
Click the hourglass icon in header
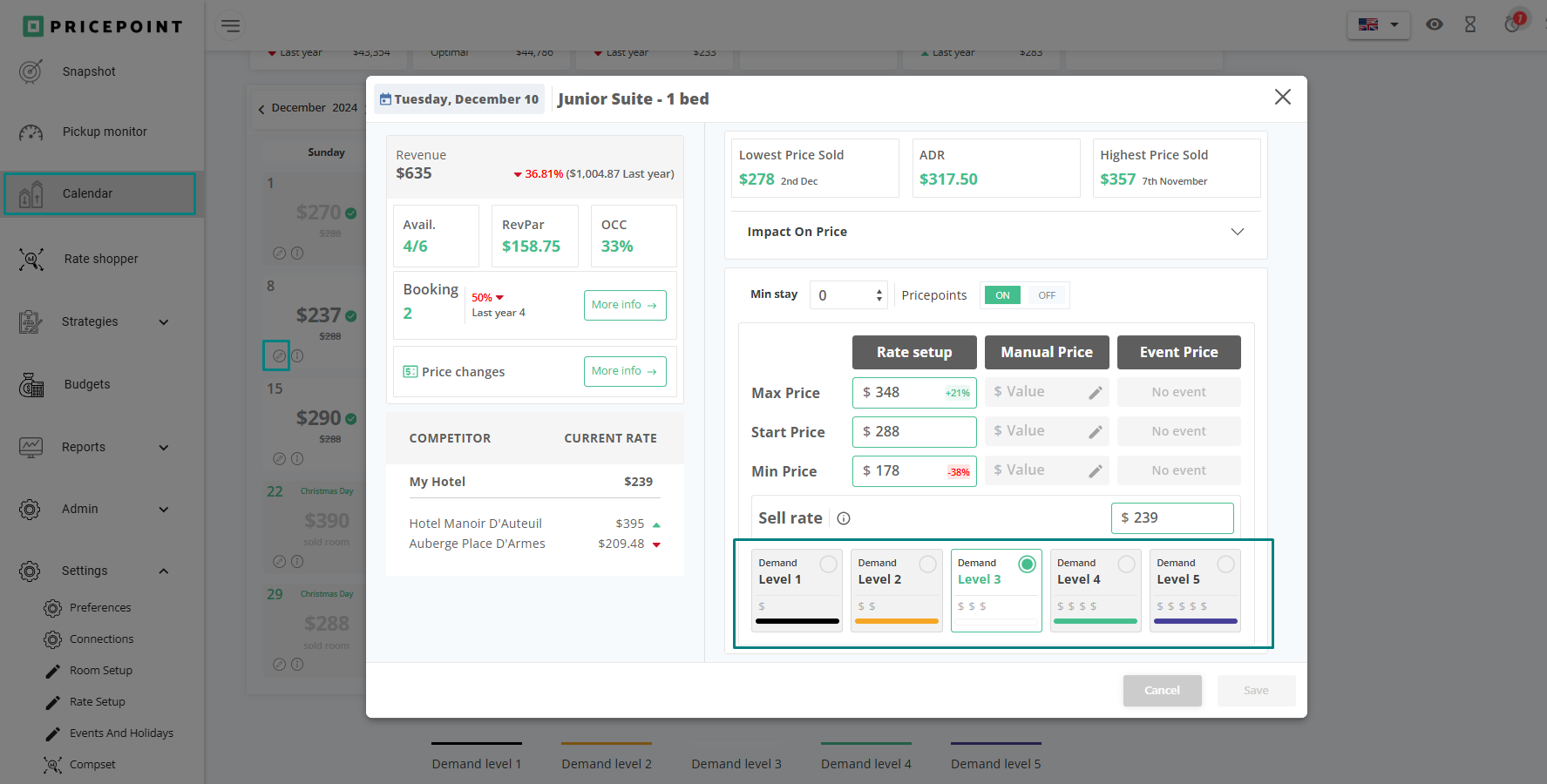1470,24
